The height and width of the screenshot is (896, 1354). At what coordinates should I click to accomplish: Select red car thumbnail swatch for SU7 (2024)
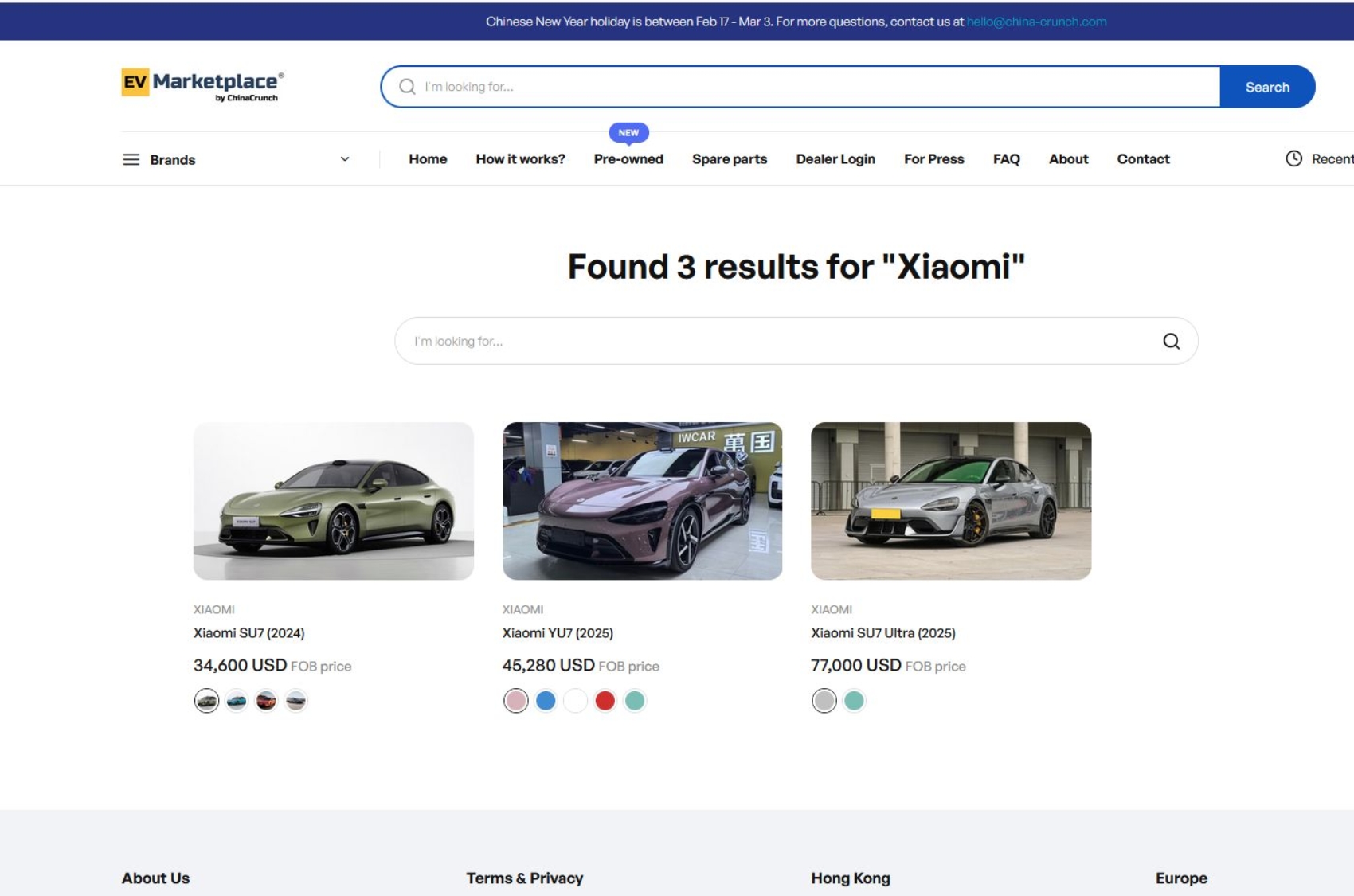coord(266,701)
